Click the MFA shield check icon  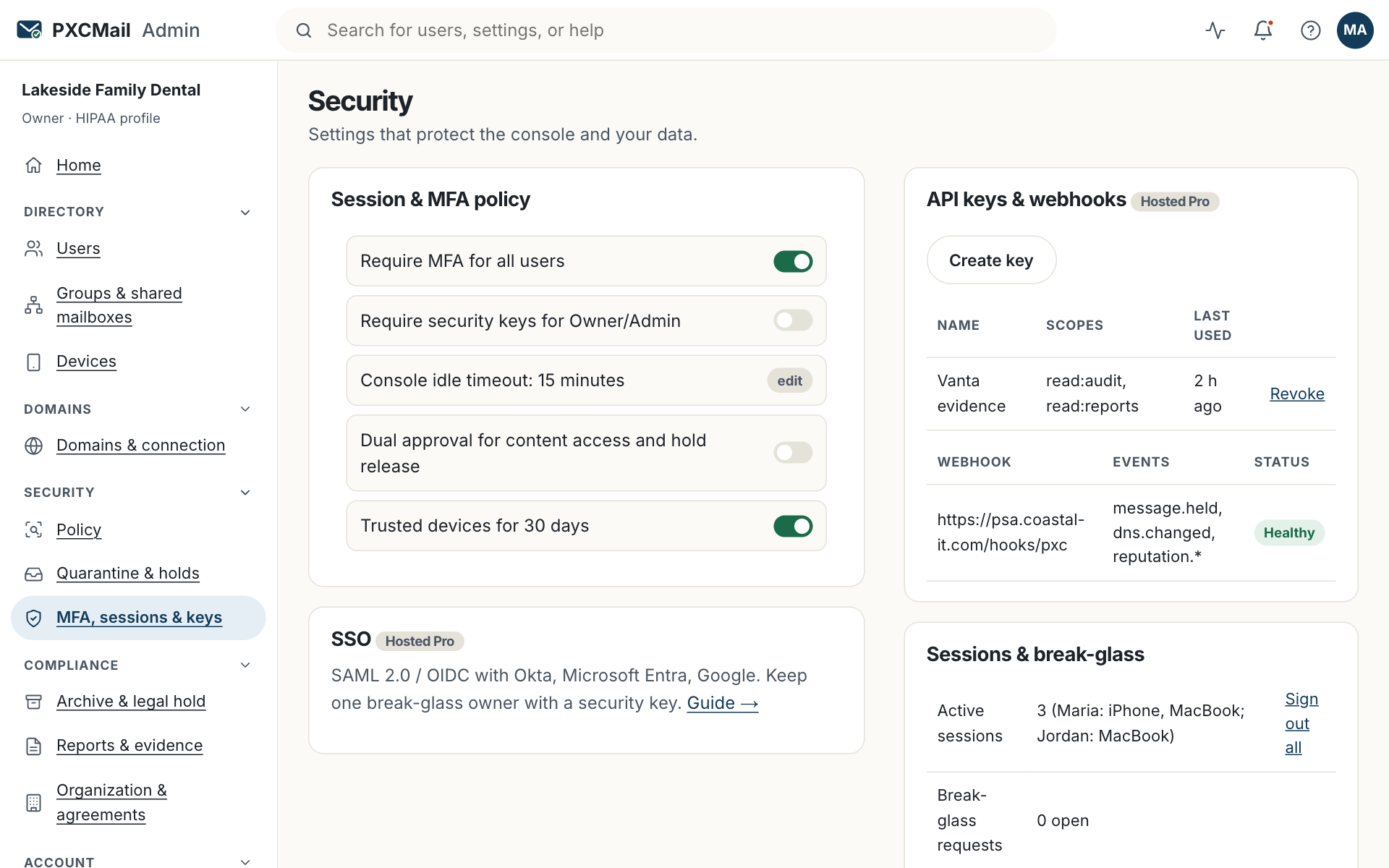pyautogui.click(x=34, y=618)
